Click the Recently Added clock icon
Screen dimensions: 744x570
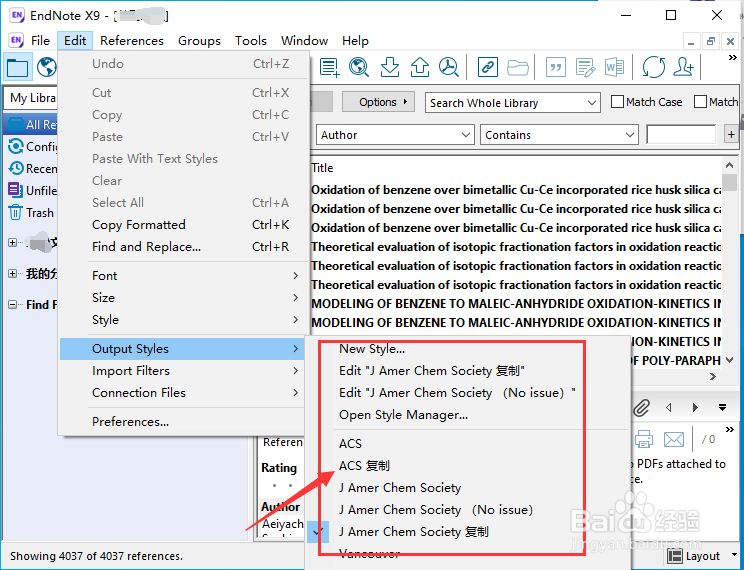[16, 168]
